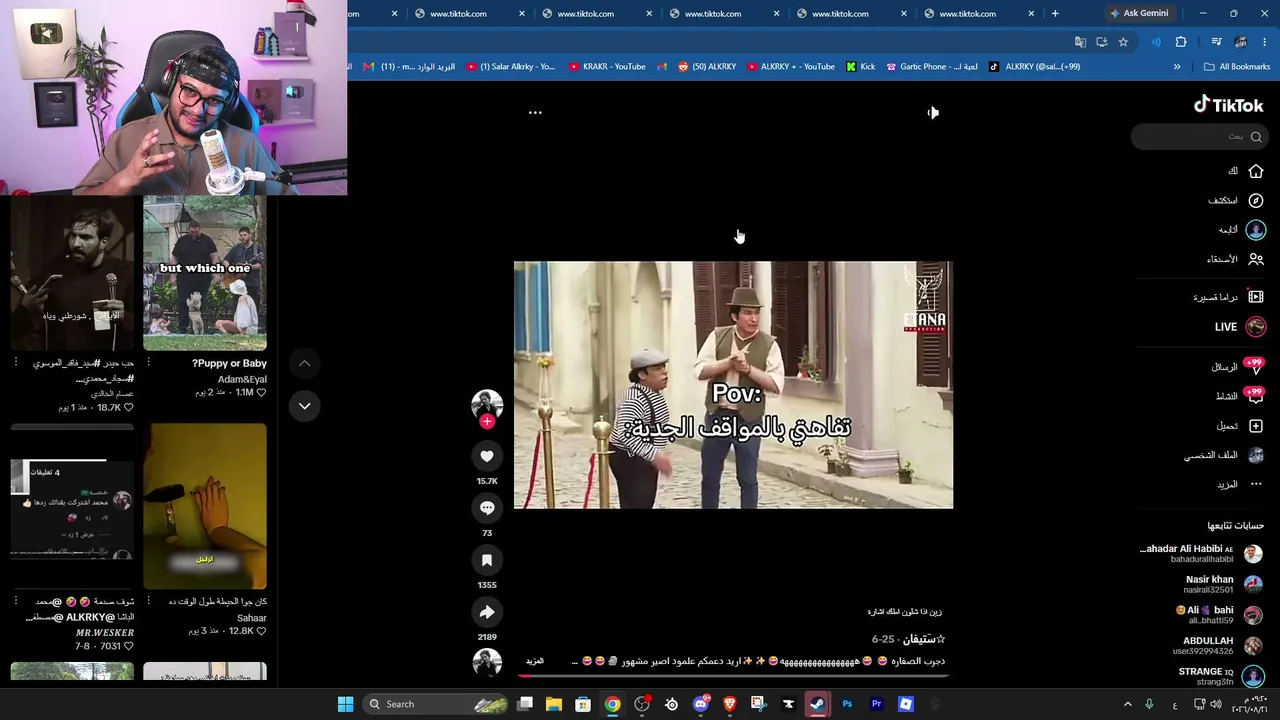The width and height of the screenshot is (1280, 720).
Task: Share the video with the arrow icon
Action: [x=487, y=612]
